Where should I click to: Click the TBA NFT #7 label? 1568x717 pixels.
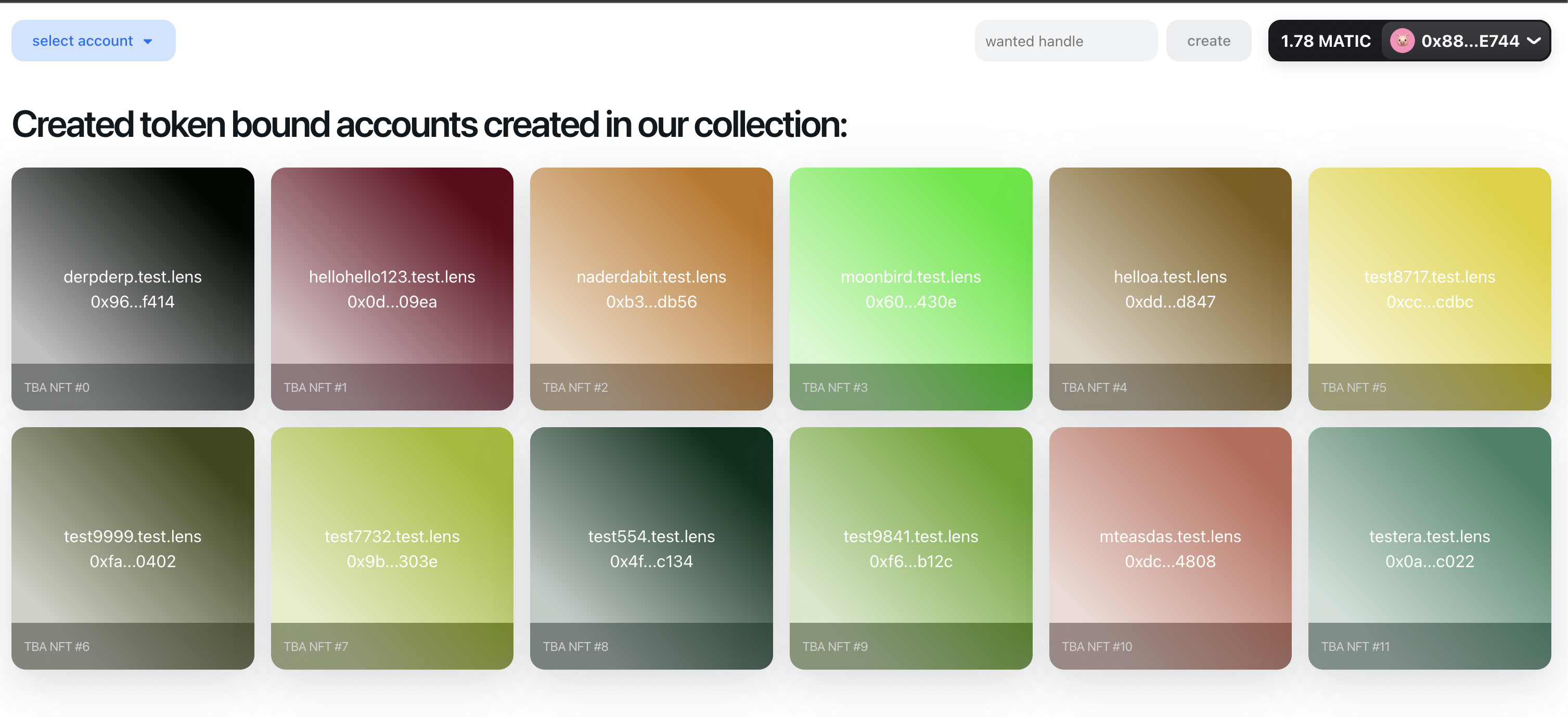[x=316, y=646]
